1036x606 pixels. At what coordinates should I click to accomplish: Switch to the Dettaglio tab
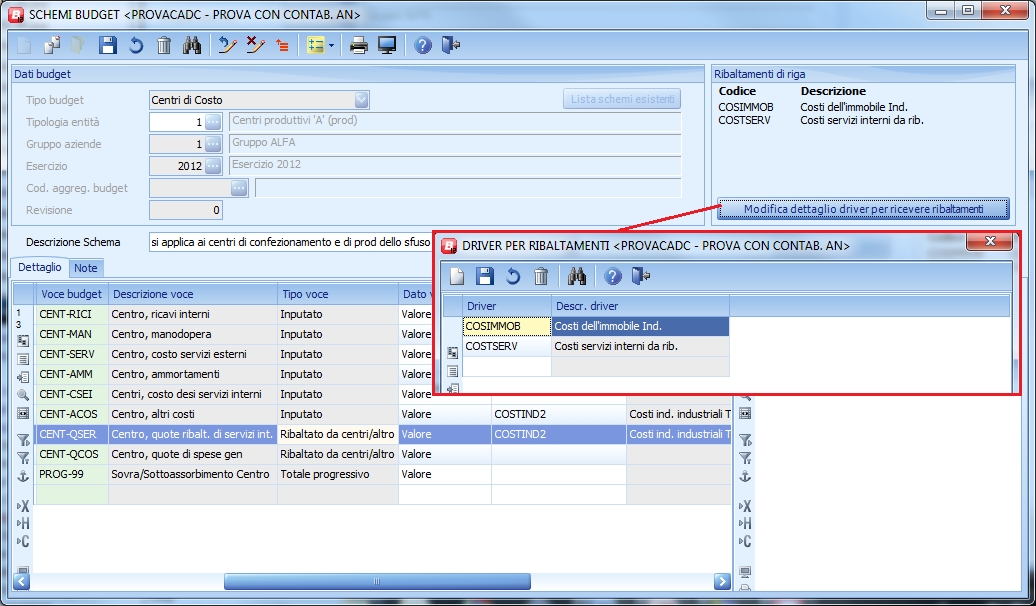click(40, 267)
